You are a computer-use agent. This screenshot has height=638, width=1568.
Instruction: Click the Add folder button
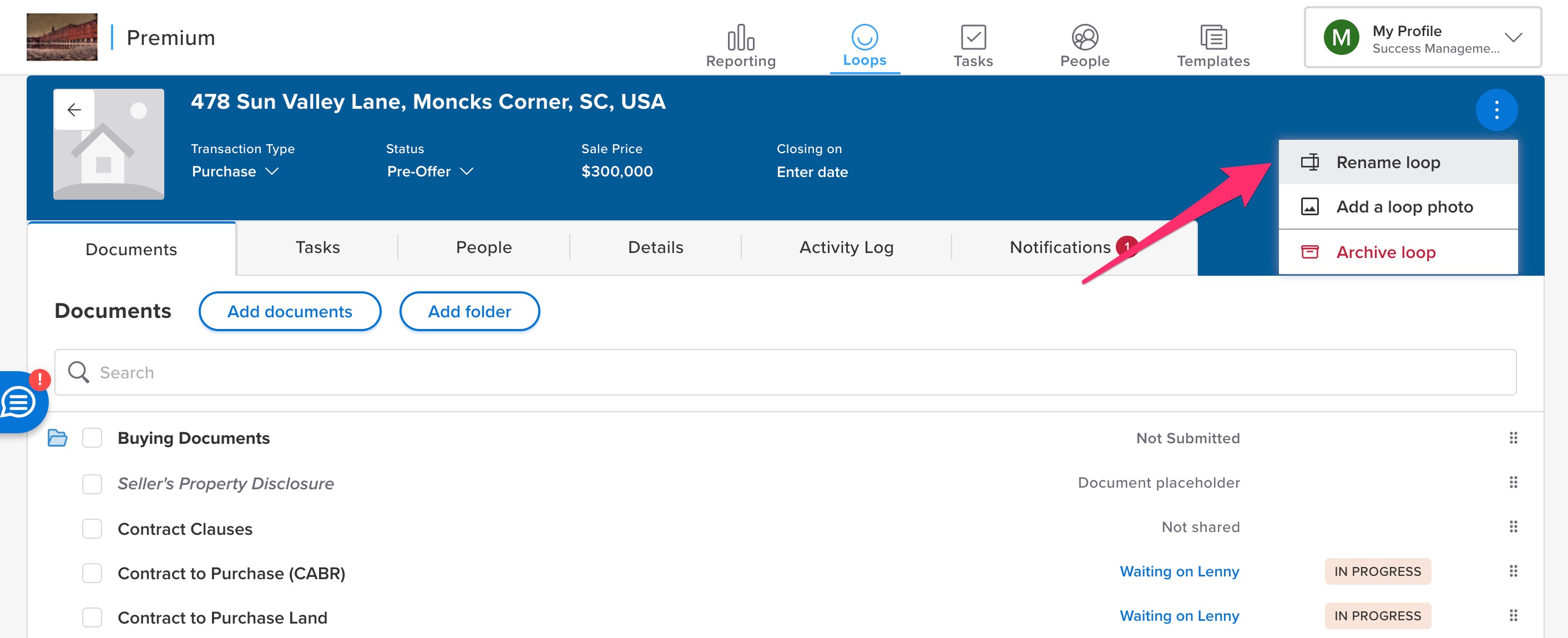[469, 311]
